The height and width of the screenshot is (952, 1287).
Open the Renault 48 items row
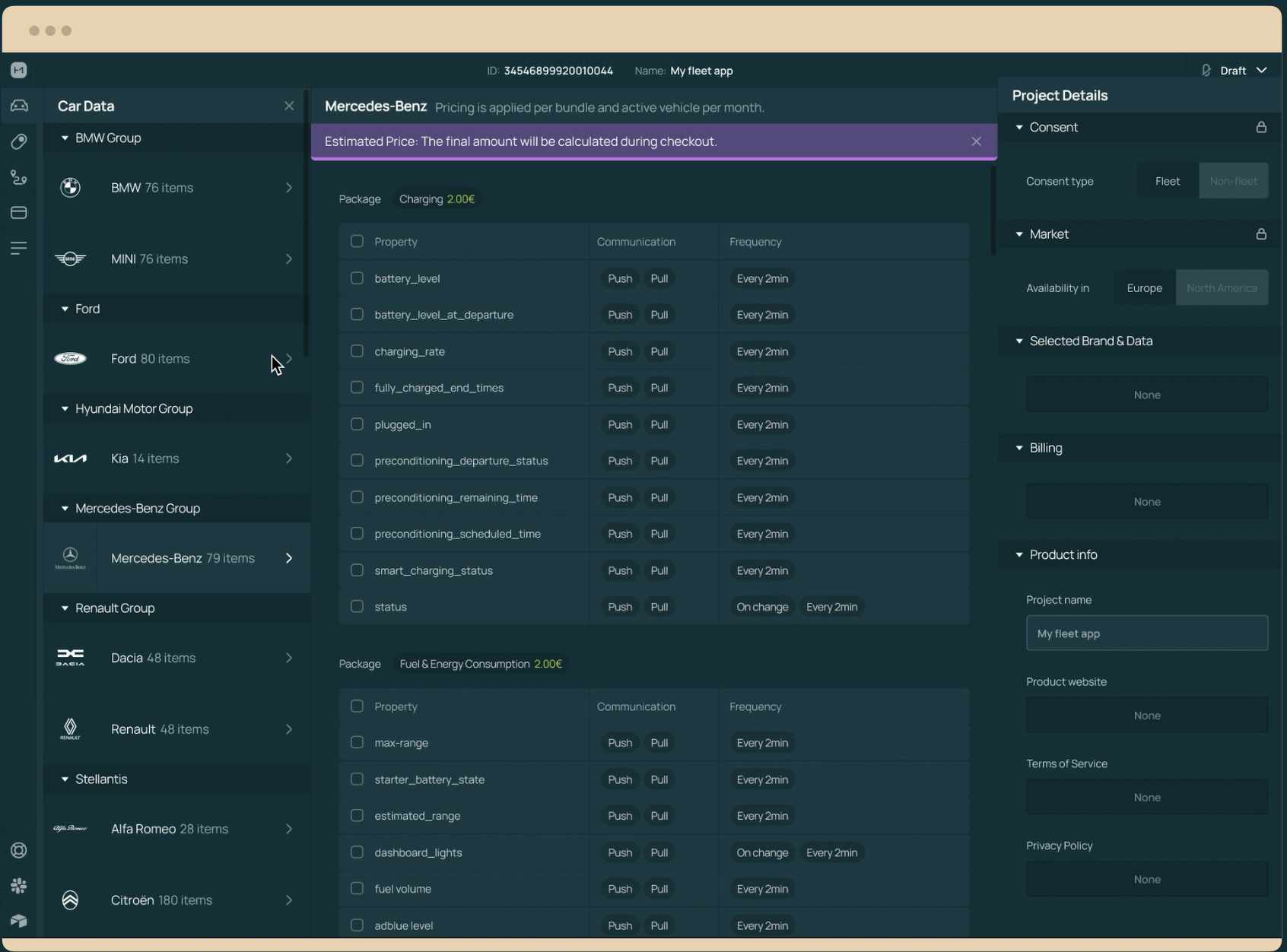pos(176,728)
